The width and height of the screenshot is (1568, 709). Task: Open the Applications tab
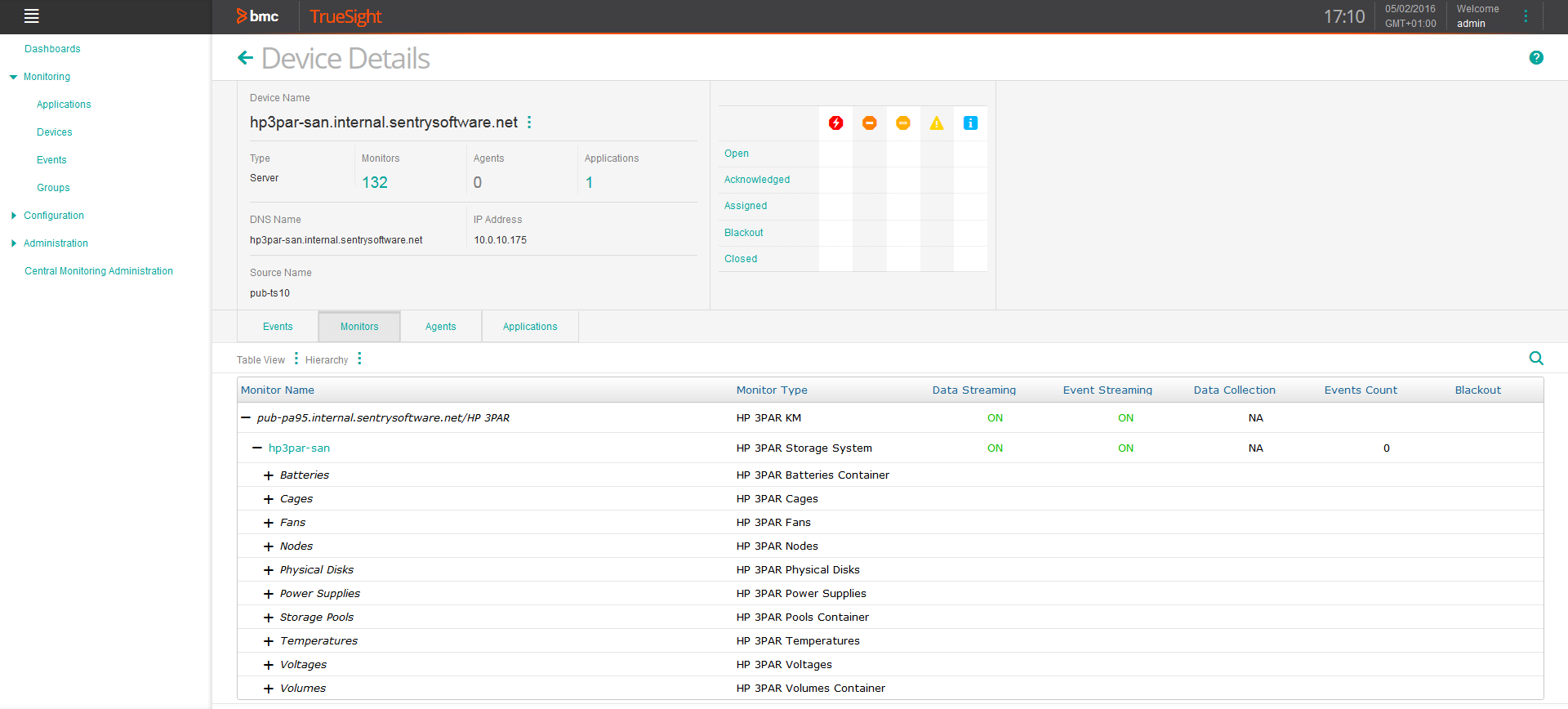pyautogui.click(x=530, y=327)
